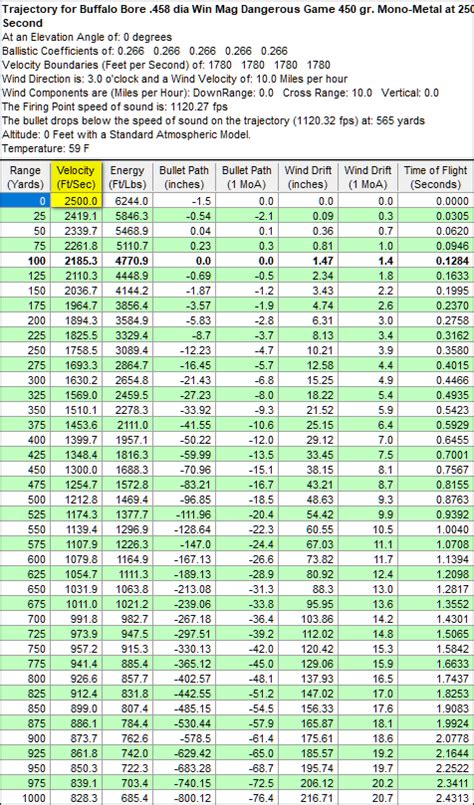Click the Range (Yards) column header

pyautogui.click(x=25, y=177)
